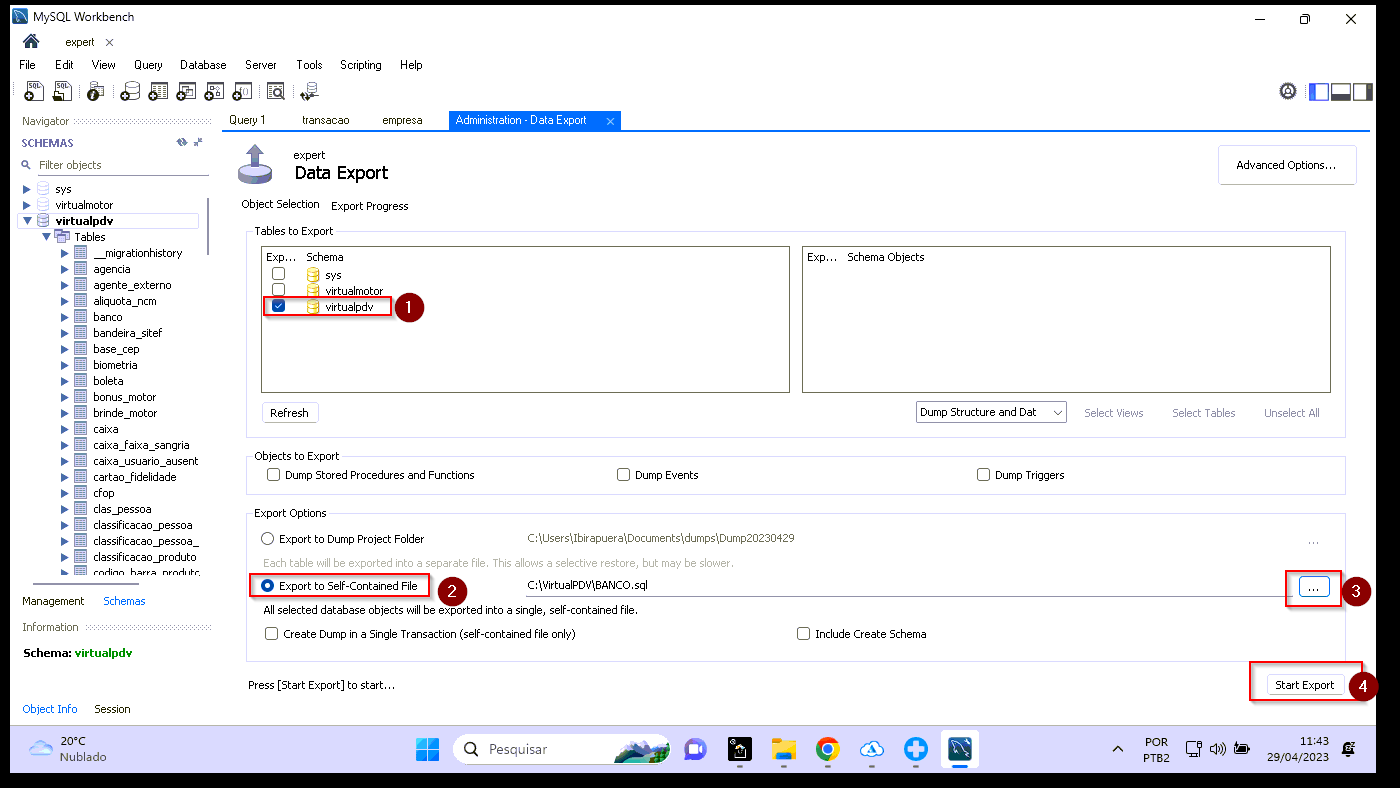This screenshot has height=788, width=1400.
Task: Expand the banco table node
Action: [65, 317]
